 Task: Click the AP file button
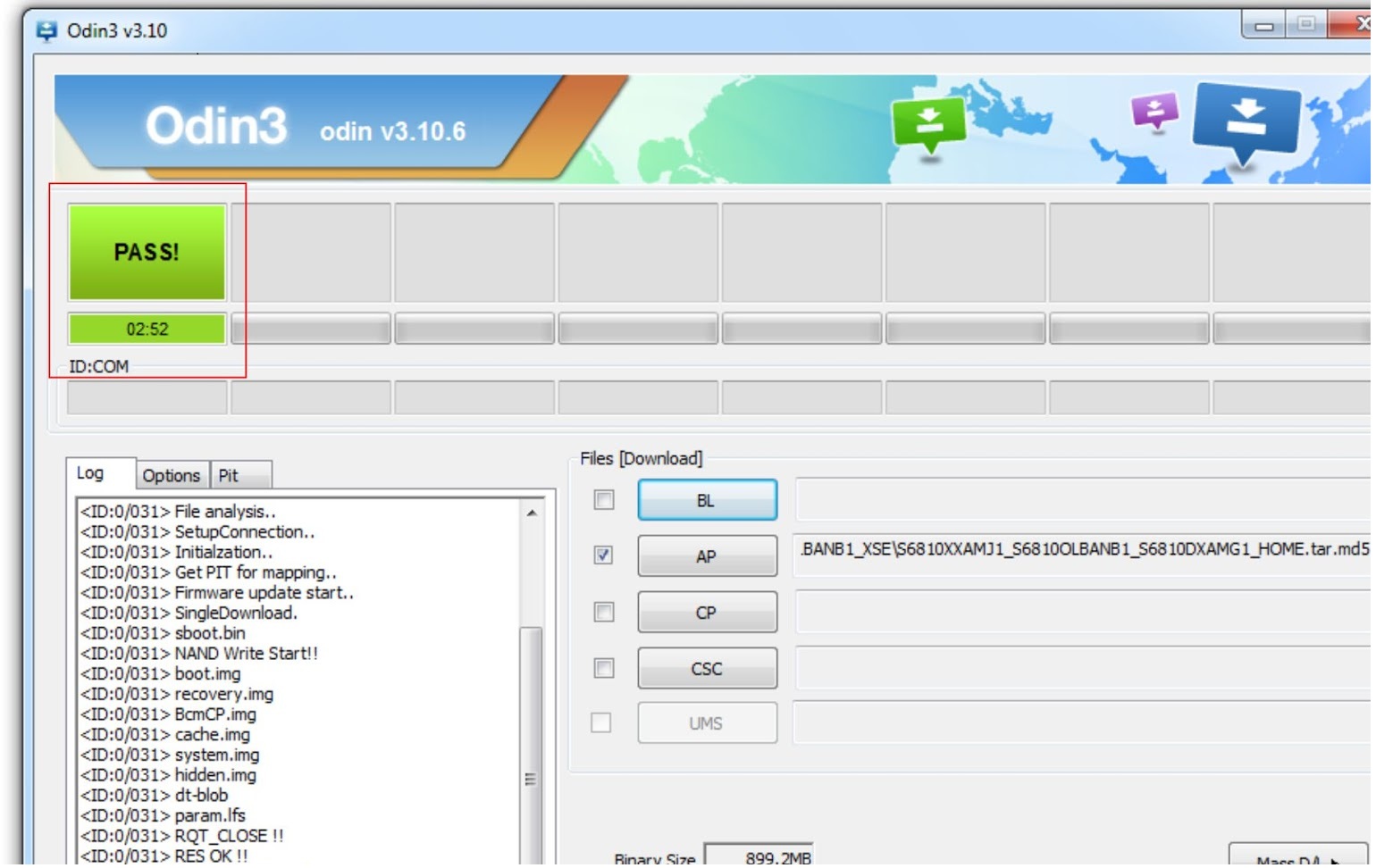[707, 556]
